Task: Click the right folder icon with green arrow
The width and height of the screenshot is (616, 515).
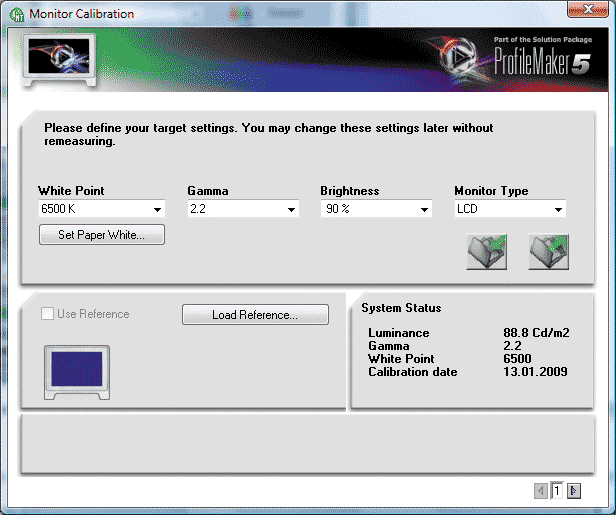Action: point(549,251)
